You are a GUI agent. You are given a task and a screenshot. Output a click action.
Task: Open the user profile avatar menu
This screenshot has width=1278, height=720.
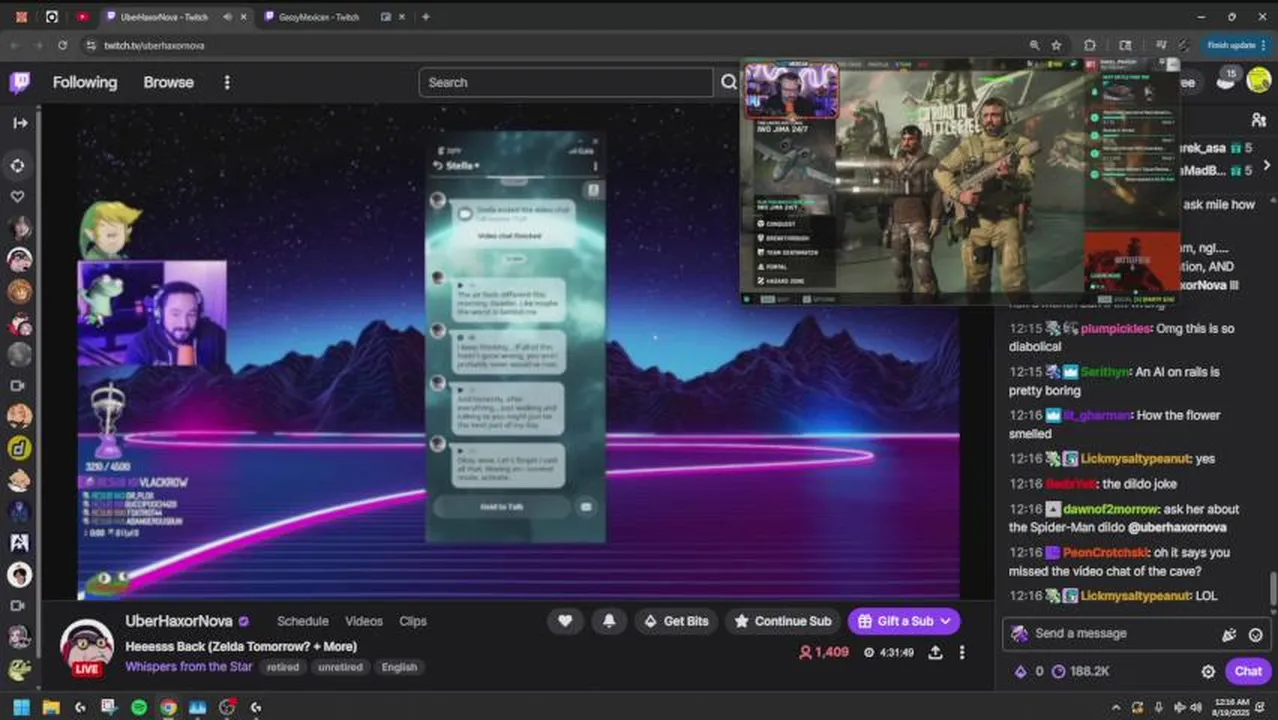point(1258,81)
